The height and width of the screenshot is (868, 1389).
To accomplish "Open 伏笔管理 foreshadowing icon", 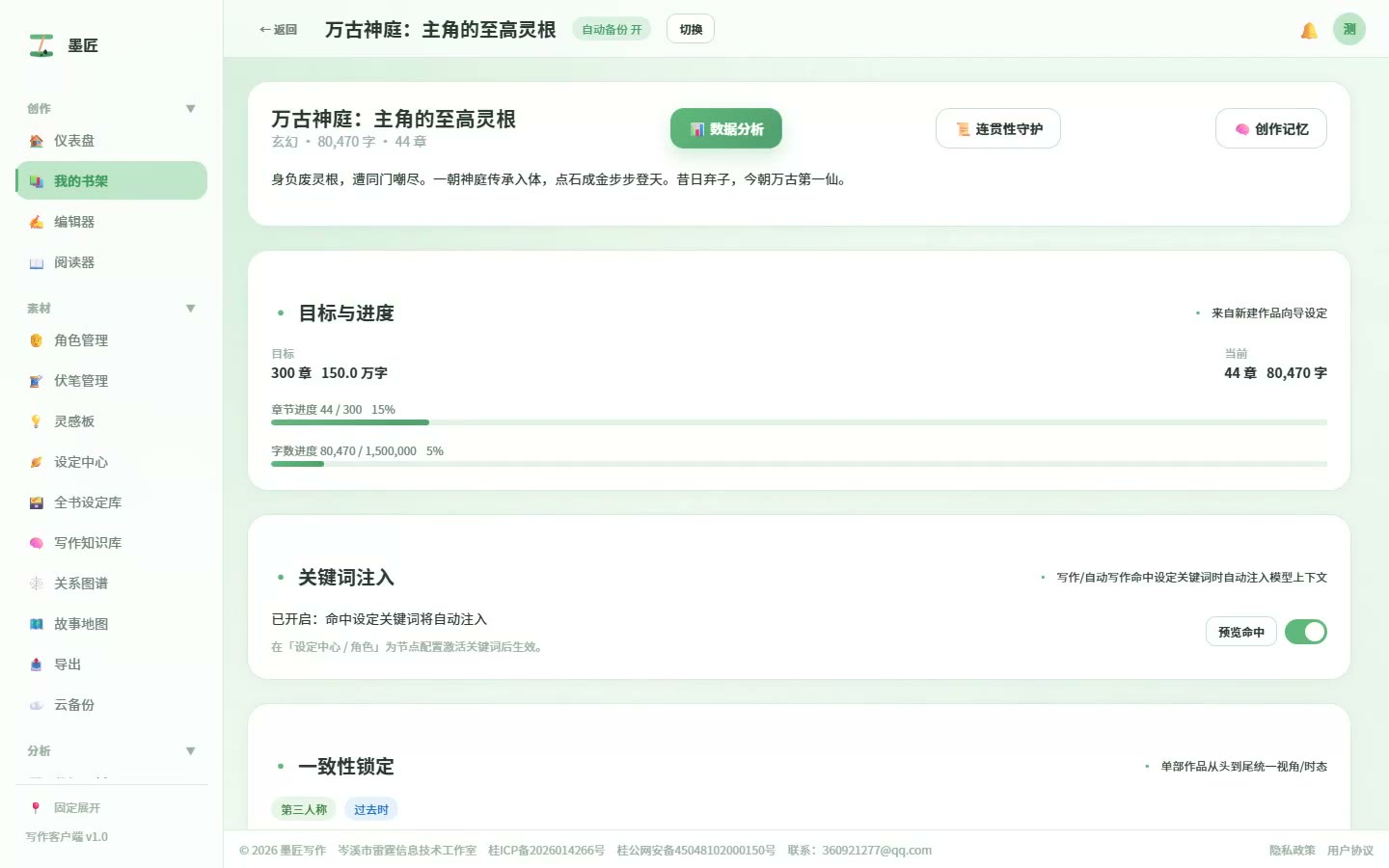I will point(36,381).
